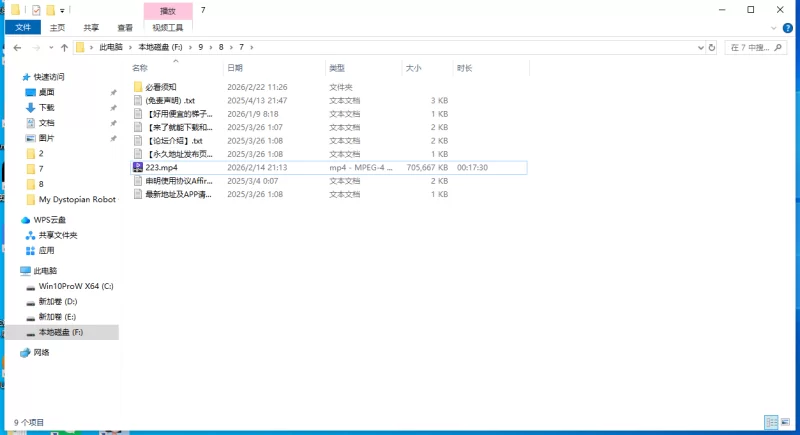800x435 pixels.
Task: Expand the ribbon with chevron arrow
Action: pos(776,28)
